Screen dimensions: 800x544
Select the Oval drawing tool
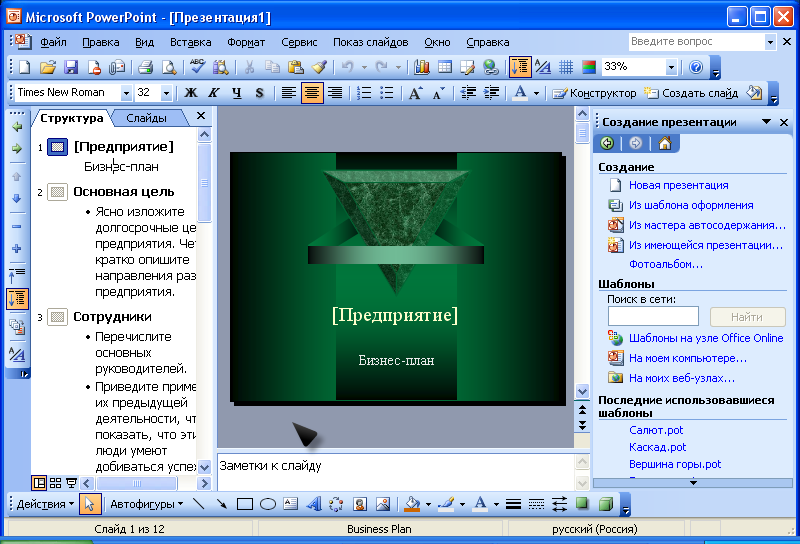click(x=268, y=504)
